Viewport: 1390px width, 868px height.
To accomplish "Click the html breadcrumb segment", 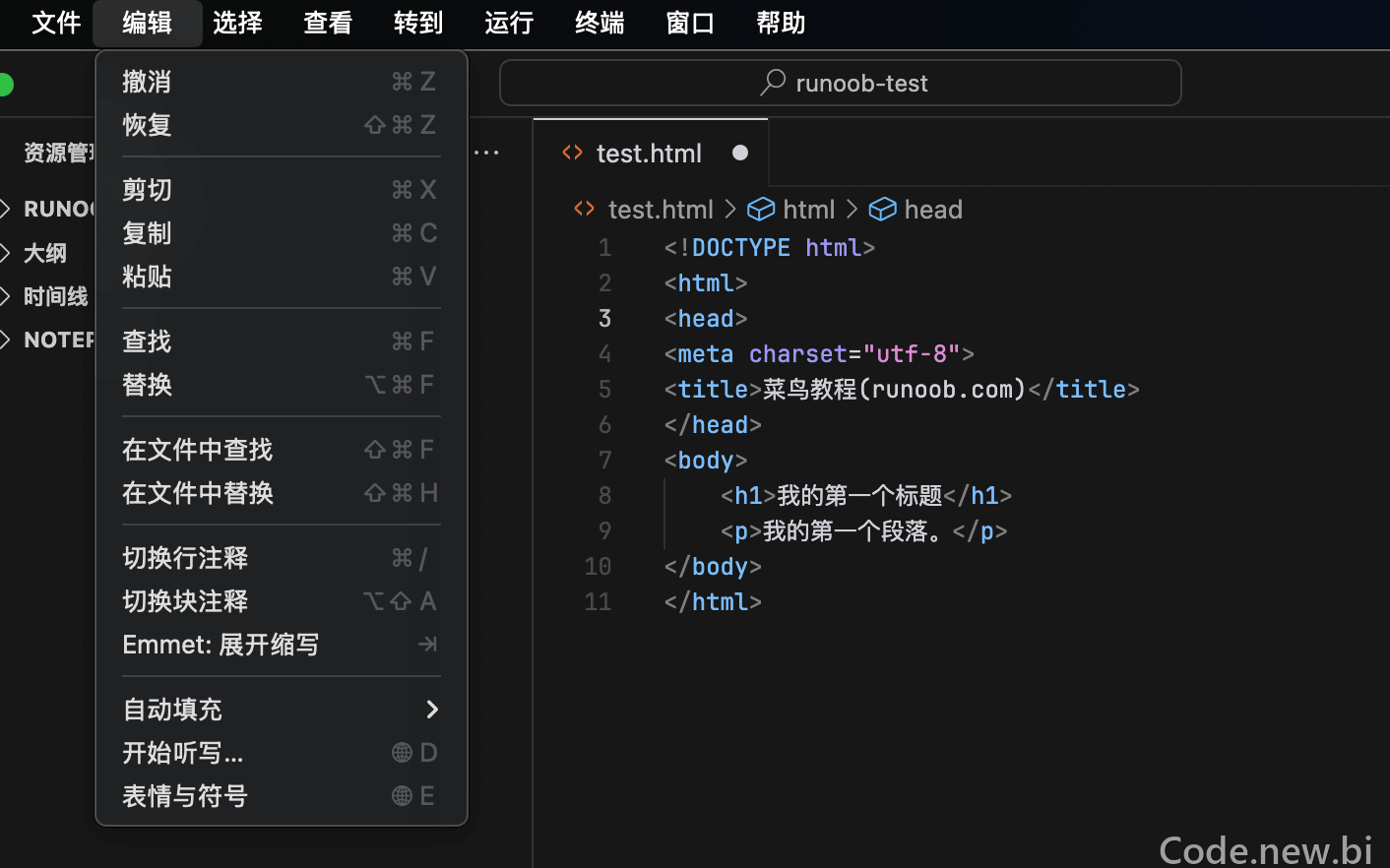I will coord(809,210).
